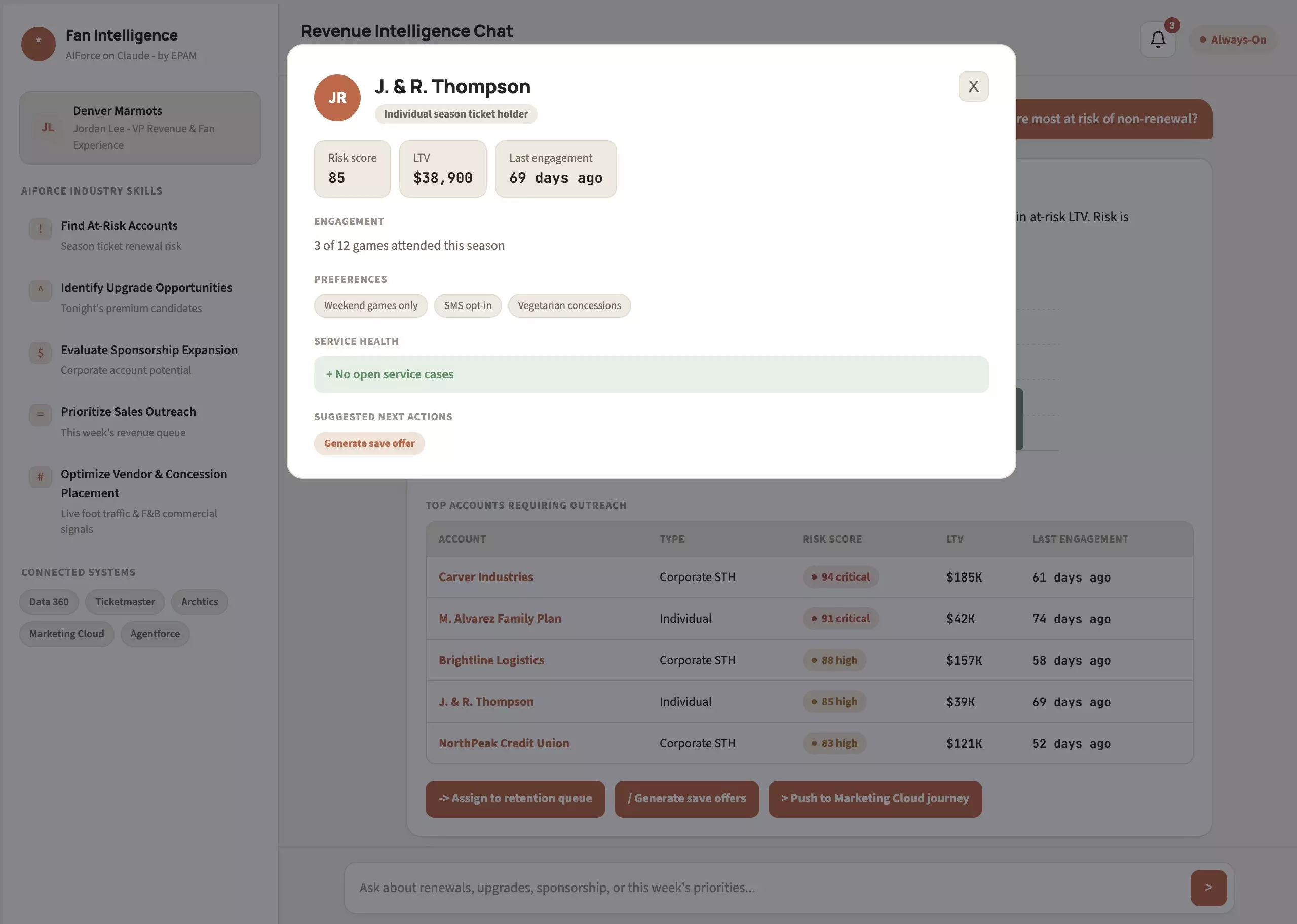The image size is (1297, 924).
Task: Click the 91 critical risk badge
Action: (x=840, y=619)
